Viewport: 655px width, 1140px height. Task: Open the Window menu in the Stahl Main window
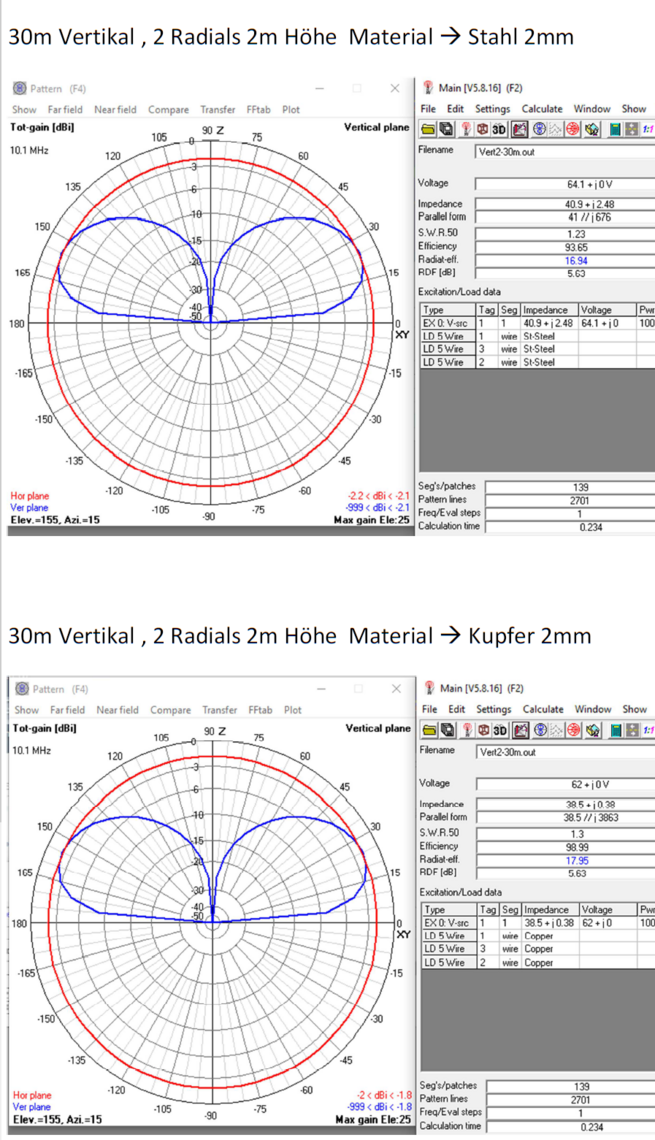[x=592, y=108]
